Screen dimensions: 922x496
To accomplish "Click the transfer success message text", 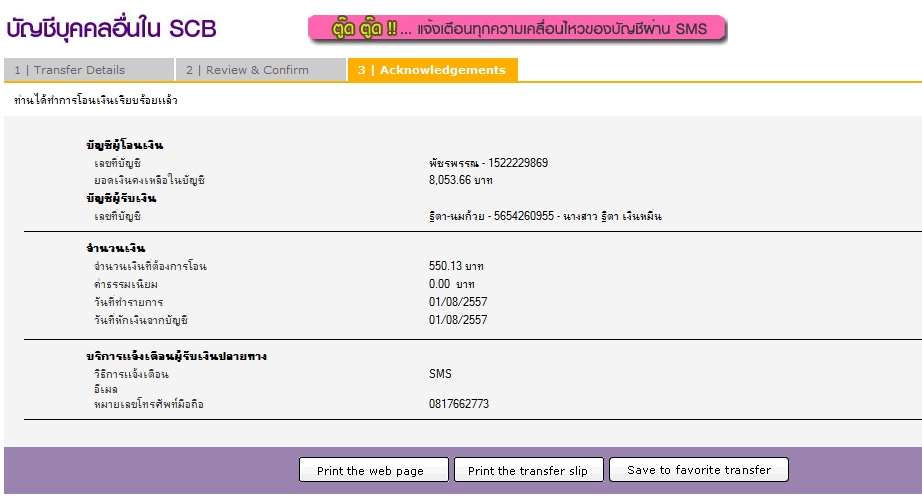I will [x=96, y=100].
